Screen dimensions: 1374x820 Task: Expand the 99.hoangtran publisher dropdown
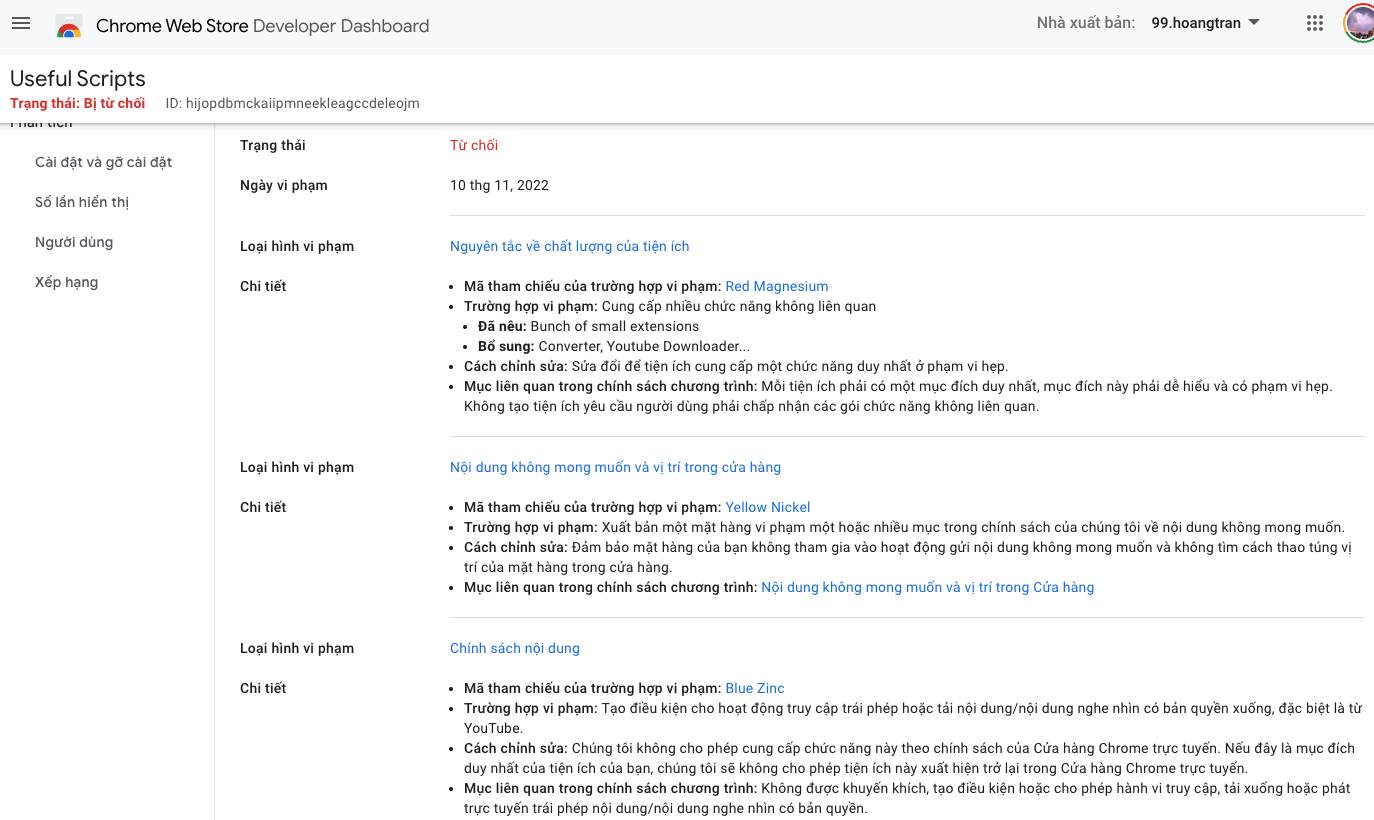(1205, 23)
